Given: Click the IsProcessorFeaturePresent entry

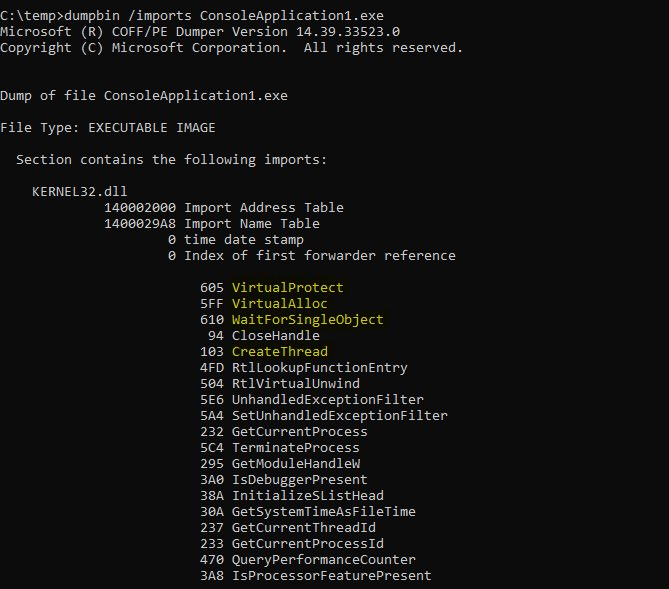Looking at the screenshot, I should (331, 576).
